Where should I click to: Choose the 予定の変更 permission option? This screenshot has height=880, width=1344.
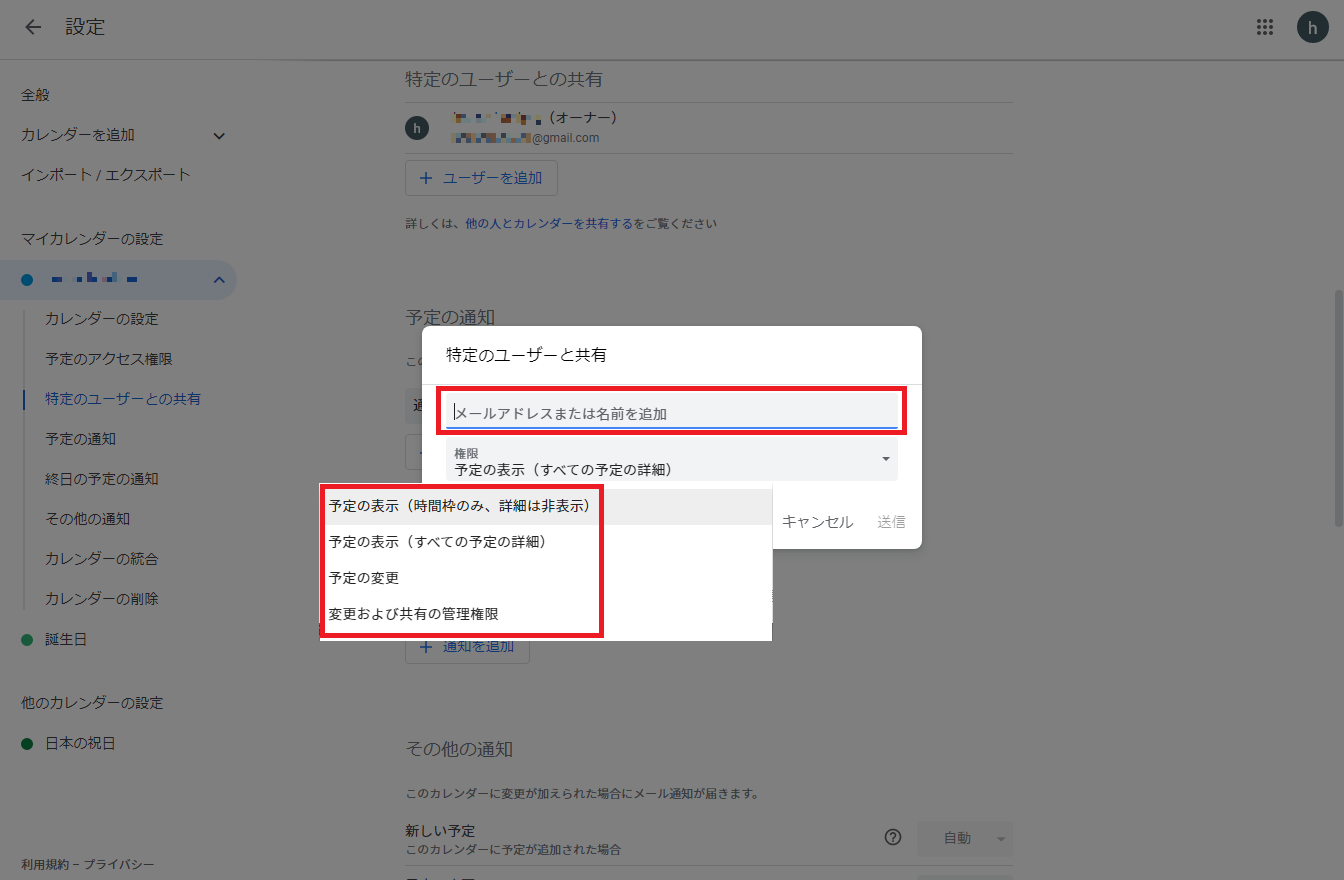click(364, 578)
